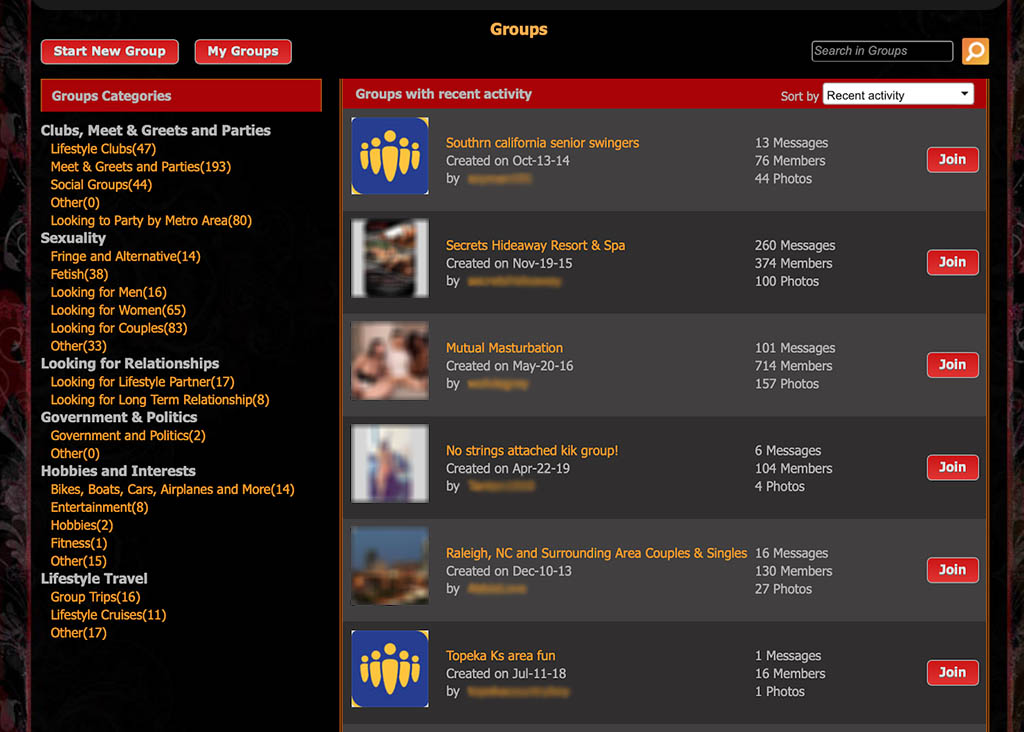This screenshot has width=1024, height=732.
Task: Open the Sort by Recent activity dropdown
Action: [897, 94]
